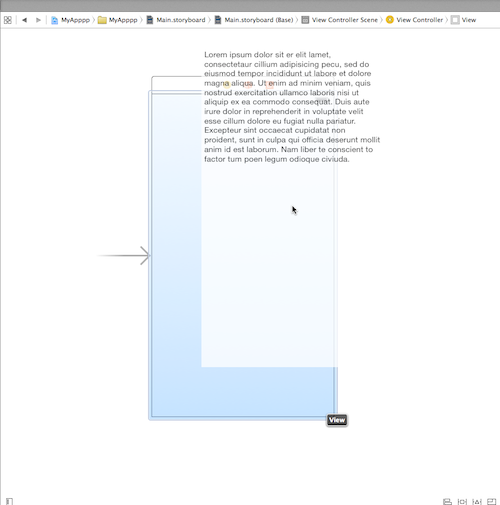Open the Align constraints icon
500x505 pixels.
(x=447, y=501)
